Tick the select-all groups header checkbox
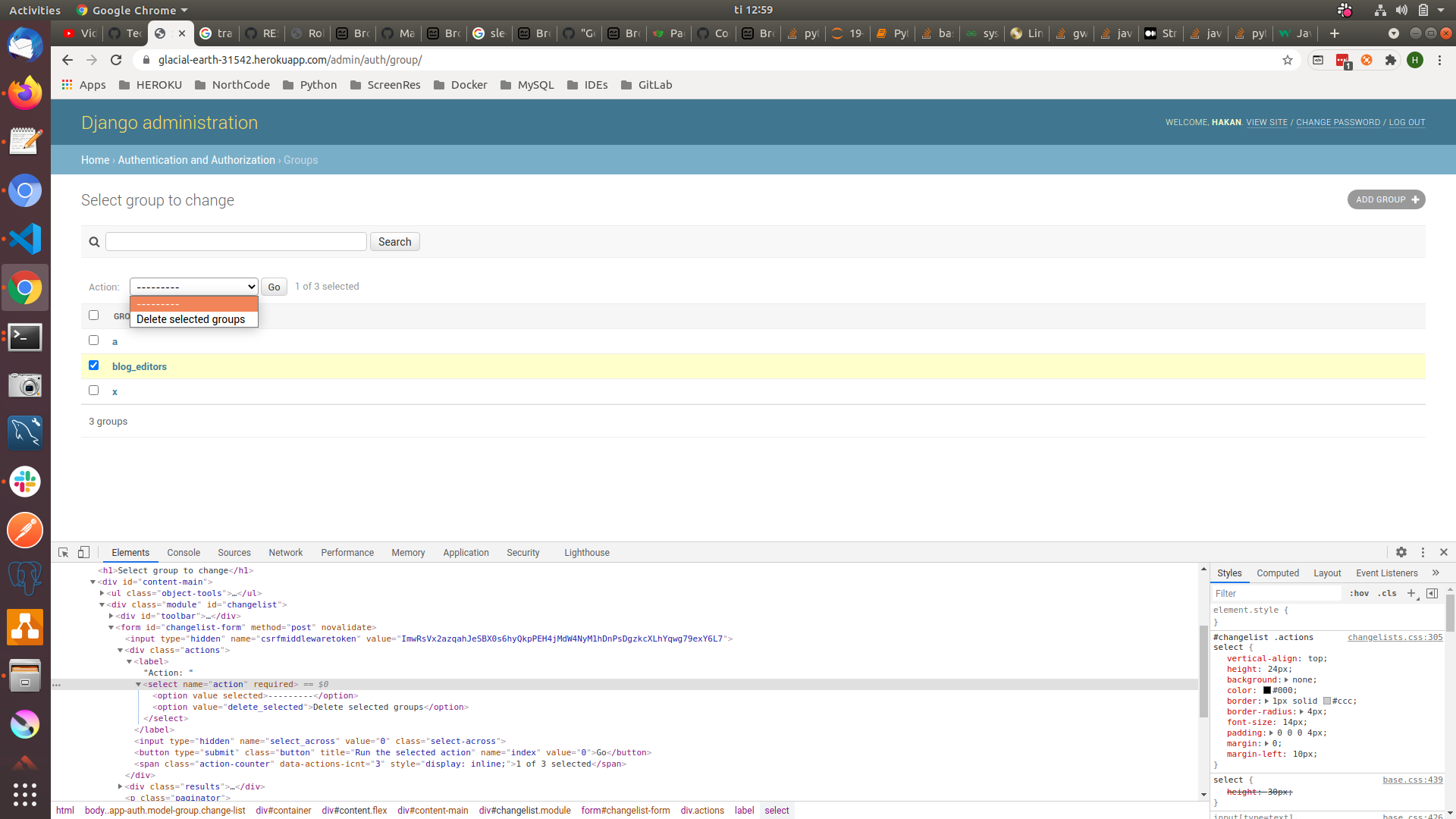The height and width of the screenshot is (819, 1456). (x=94, y=315)
